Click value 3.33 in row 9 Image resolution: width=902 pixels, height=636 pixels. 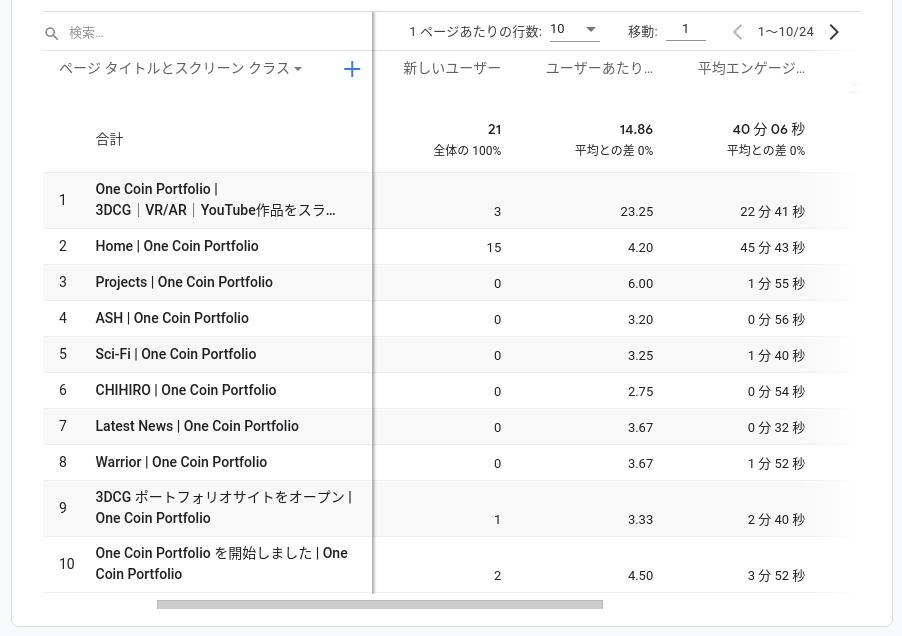[x=640, y=520]
